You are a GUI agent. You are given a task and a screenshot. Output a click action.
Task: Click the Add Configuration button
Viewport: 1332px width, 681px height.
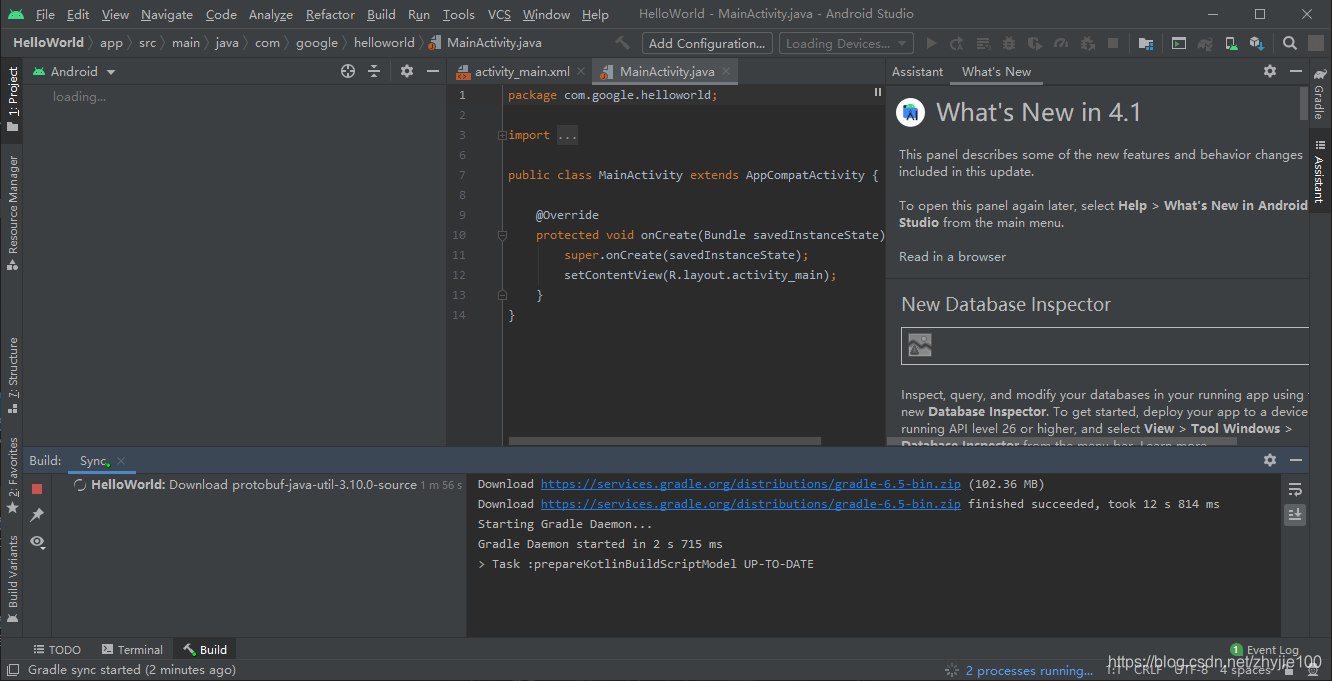708,43
